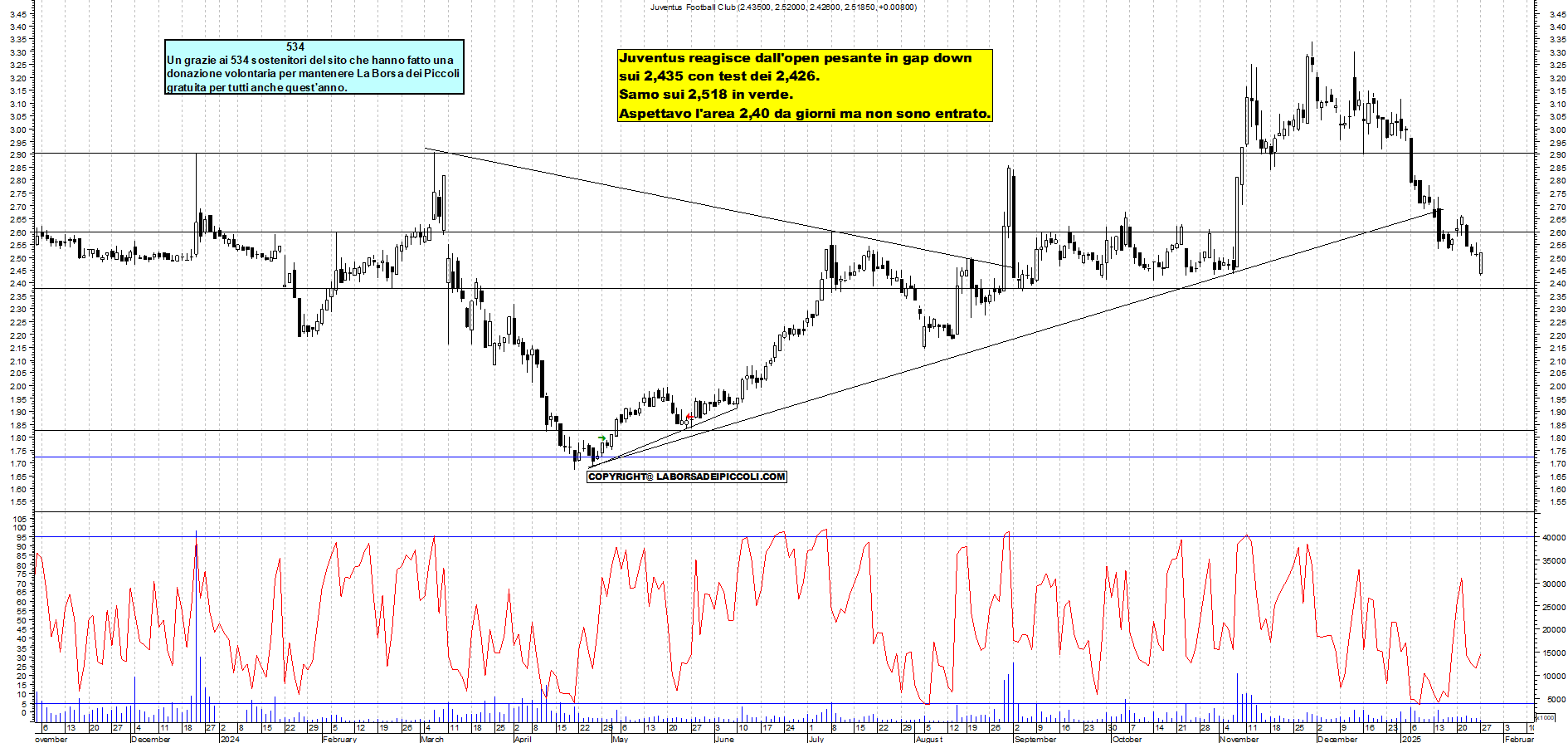Click the 105 oscillator scale value
This screenshot has height=743, width=1568.
[20, 519]
